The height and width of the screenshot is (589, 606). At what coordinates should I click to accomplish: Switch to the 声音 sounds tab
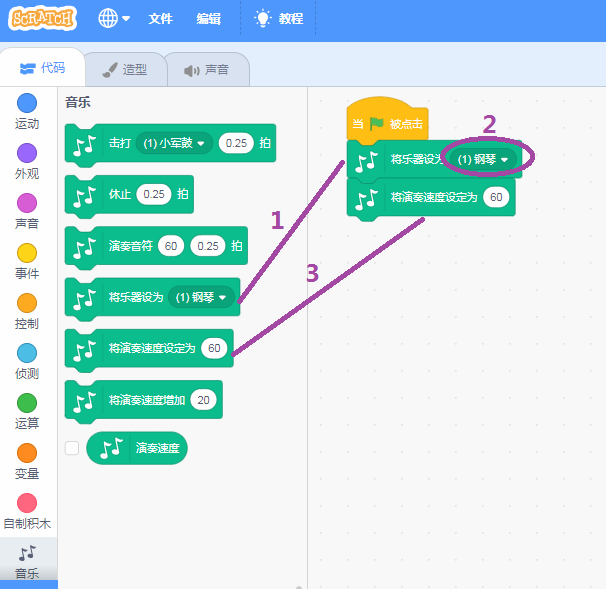pyautogui.click(x=206, y=70)
